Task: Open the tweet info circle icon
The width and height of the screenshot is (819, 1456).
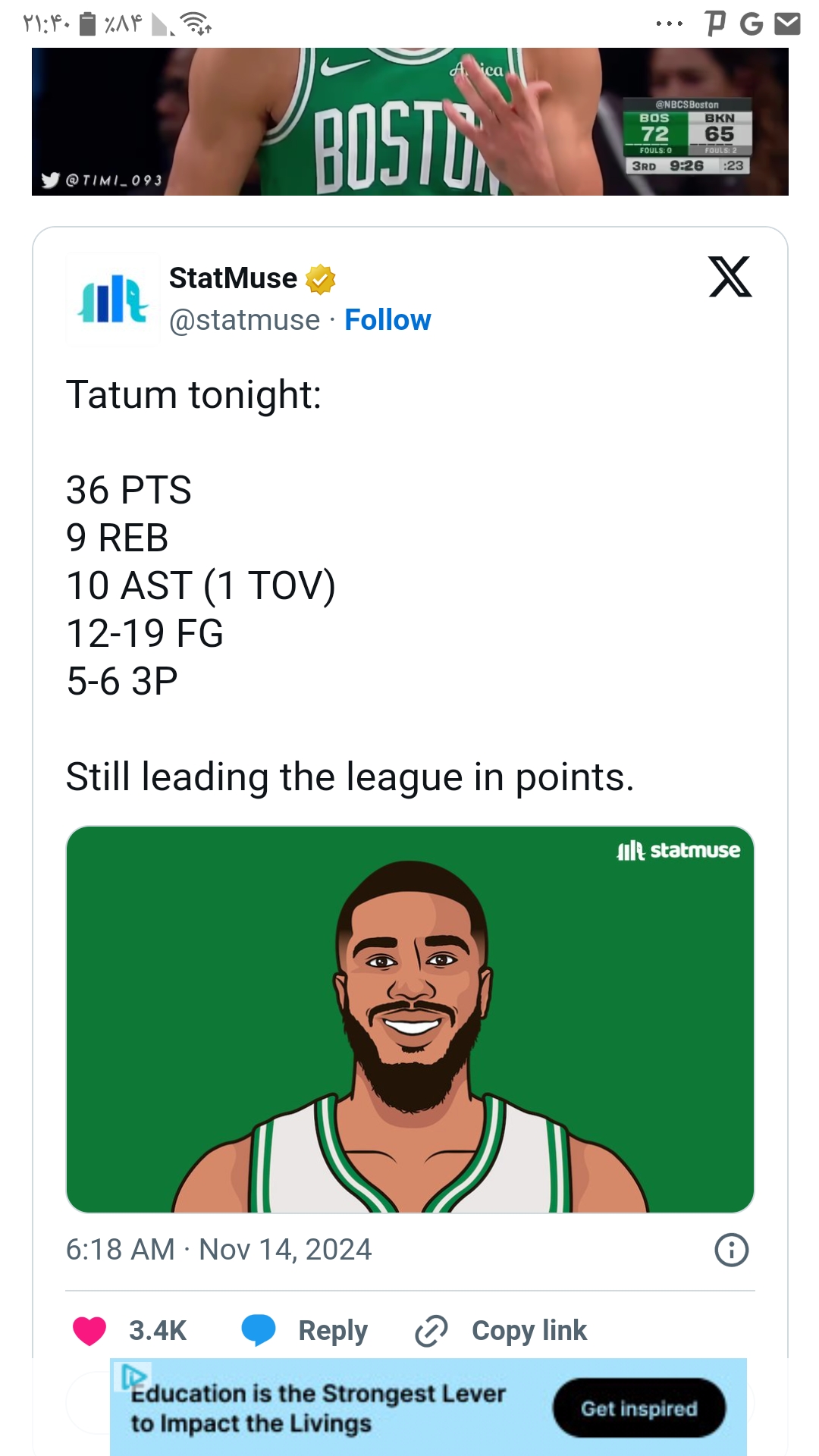Action: pos(731,1250)
